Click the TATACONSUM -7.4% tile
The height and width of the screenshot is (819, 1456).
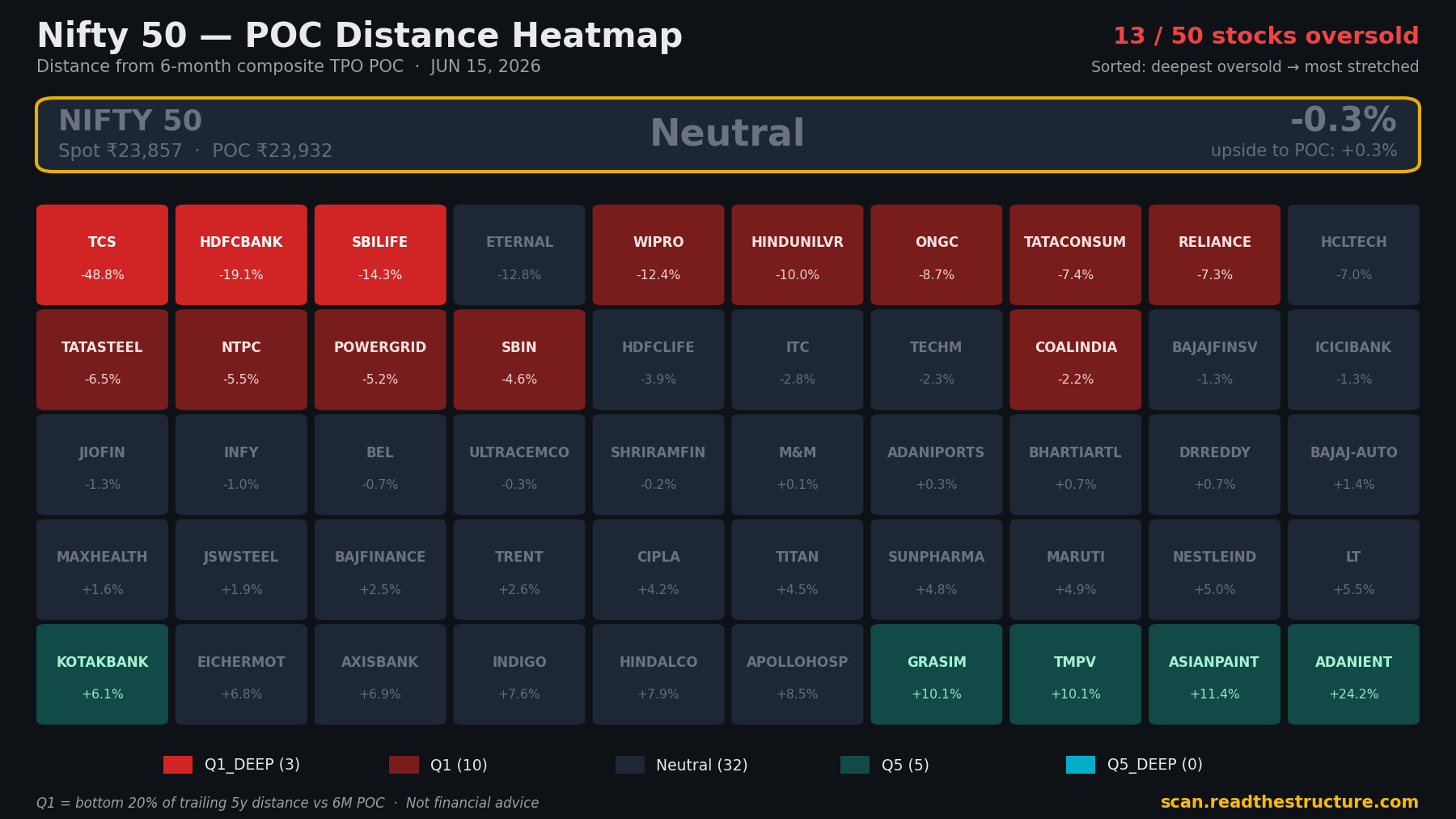(1076, 255)
